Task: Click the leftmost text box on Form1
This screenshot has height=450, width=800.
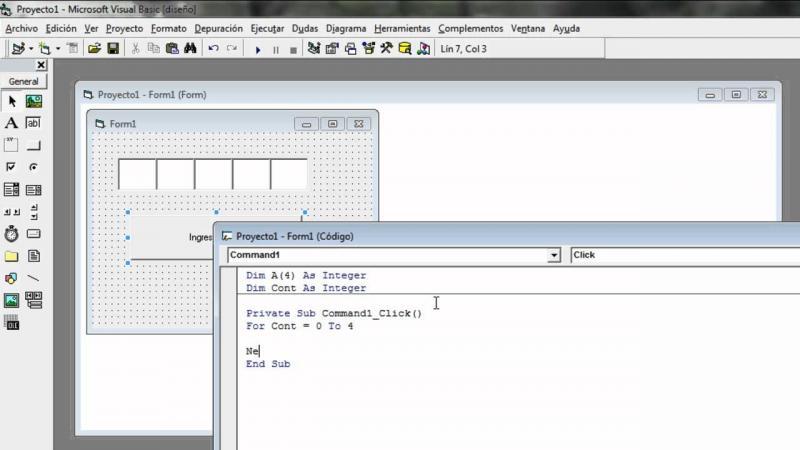Action: click(137, 174)
